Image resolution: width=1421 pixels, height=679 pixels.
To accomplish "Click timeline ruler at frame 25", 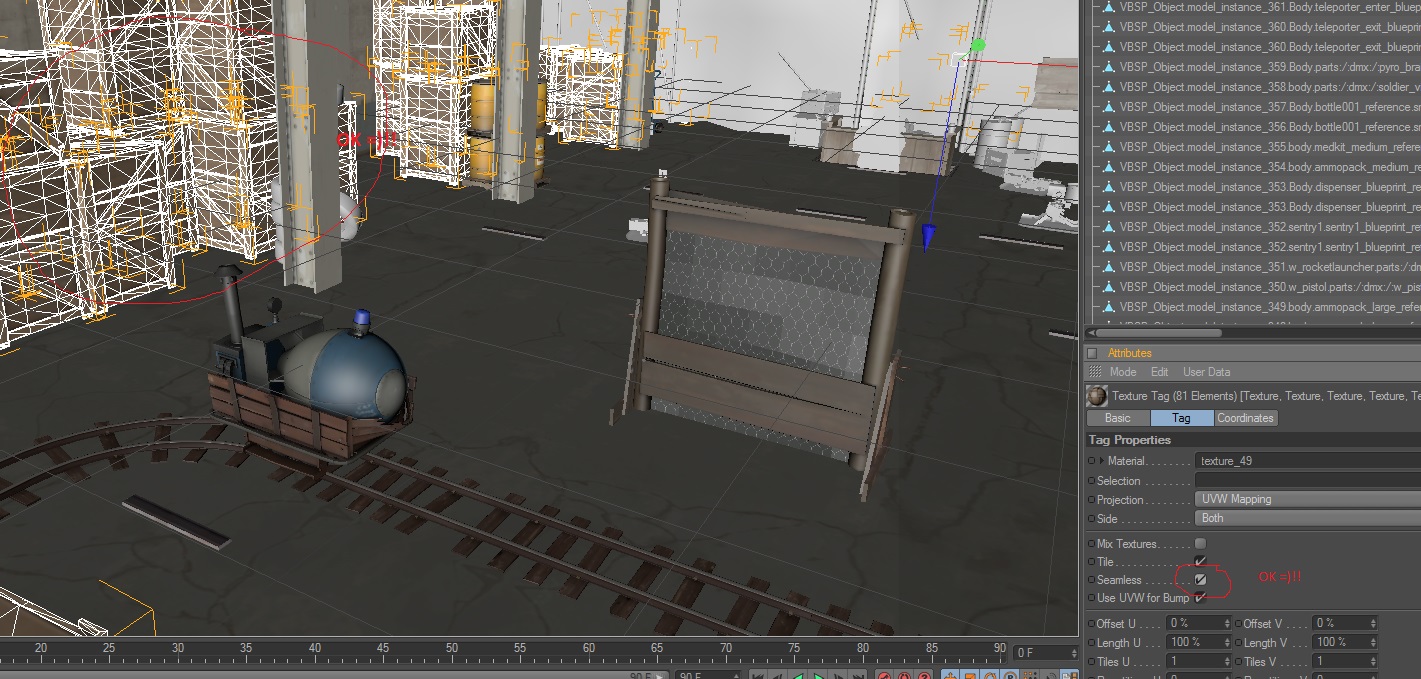I will coord(109,649).
